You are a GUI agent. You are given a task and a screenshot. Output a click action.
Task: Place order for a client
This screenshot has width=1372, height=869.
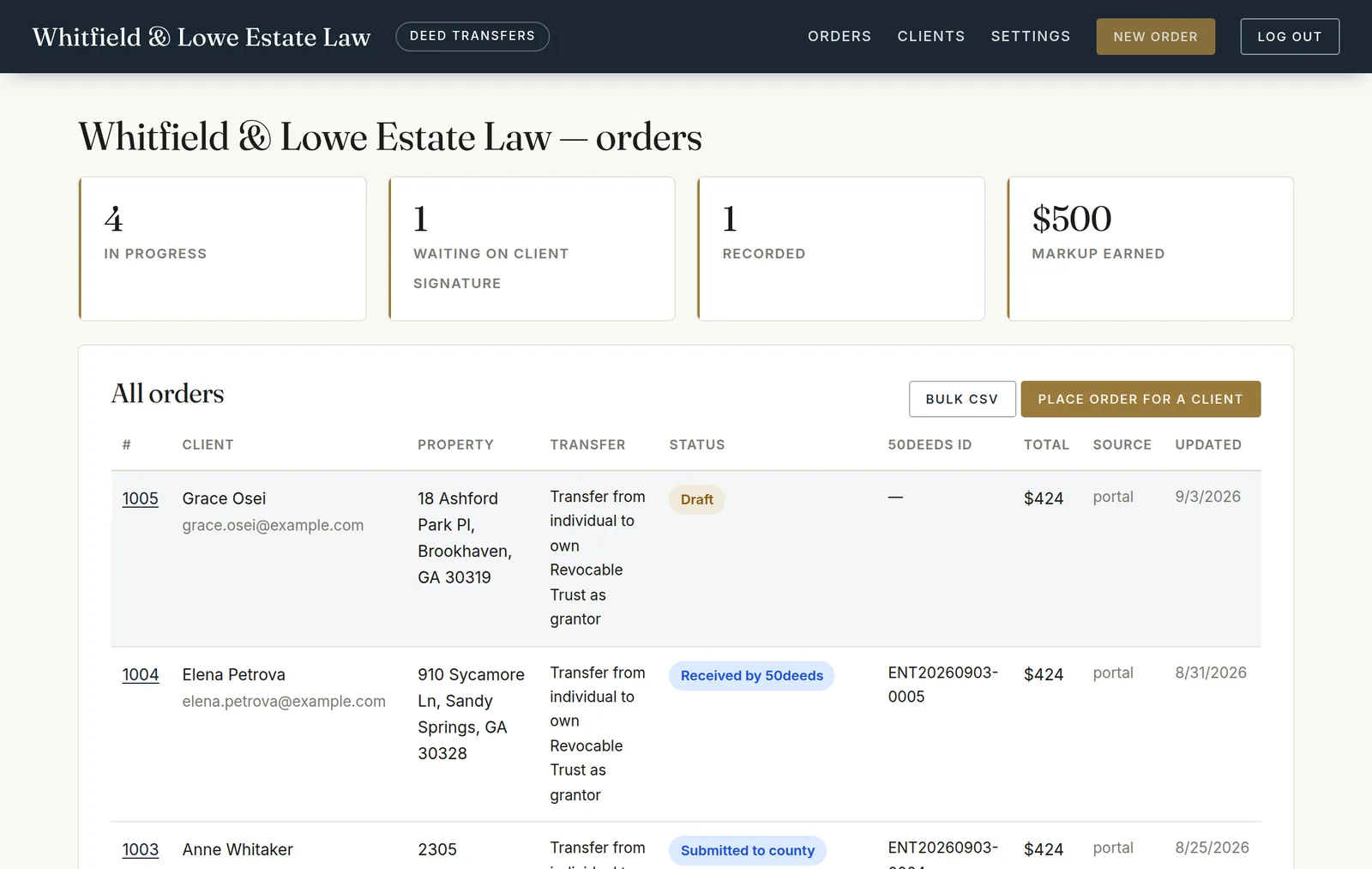1140,399
